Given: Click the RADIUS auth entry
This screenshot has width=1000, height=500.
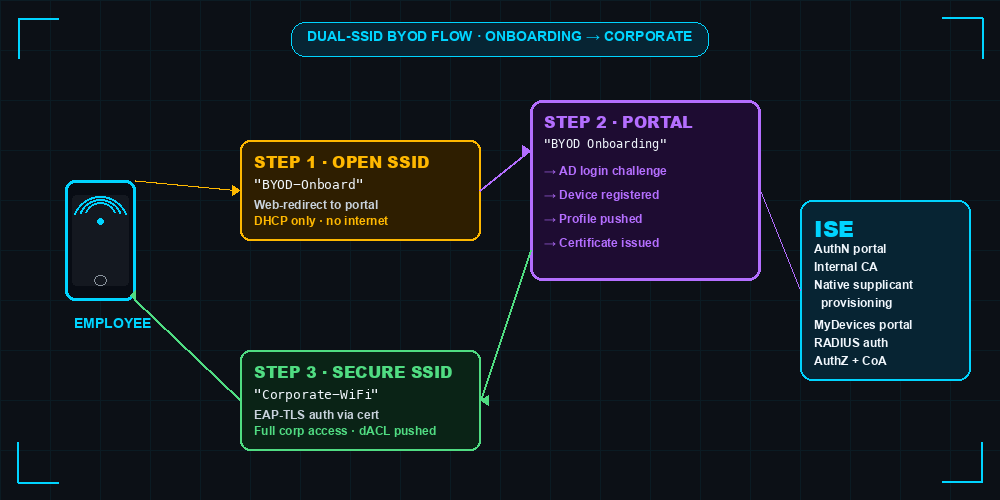Looking at the screenshot, I should [x=851, y=342].
